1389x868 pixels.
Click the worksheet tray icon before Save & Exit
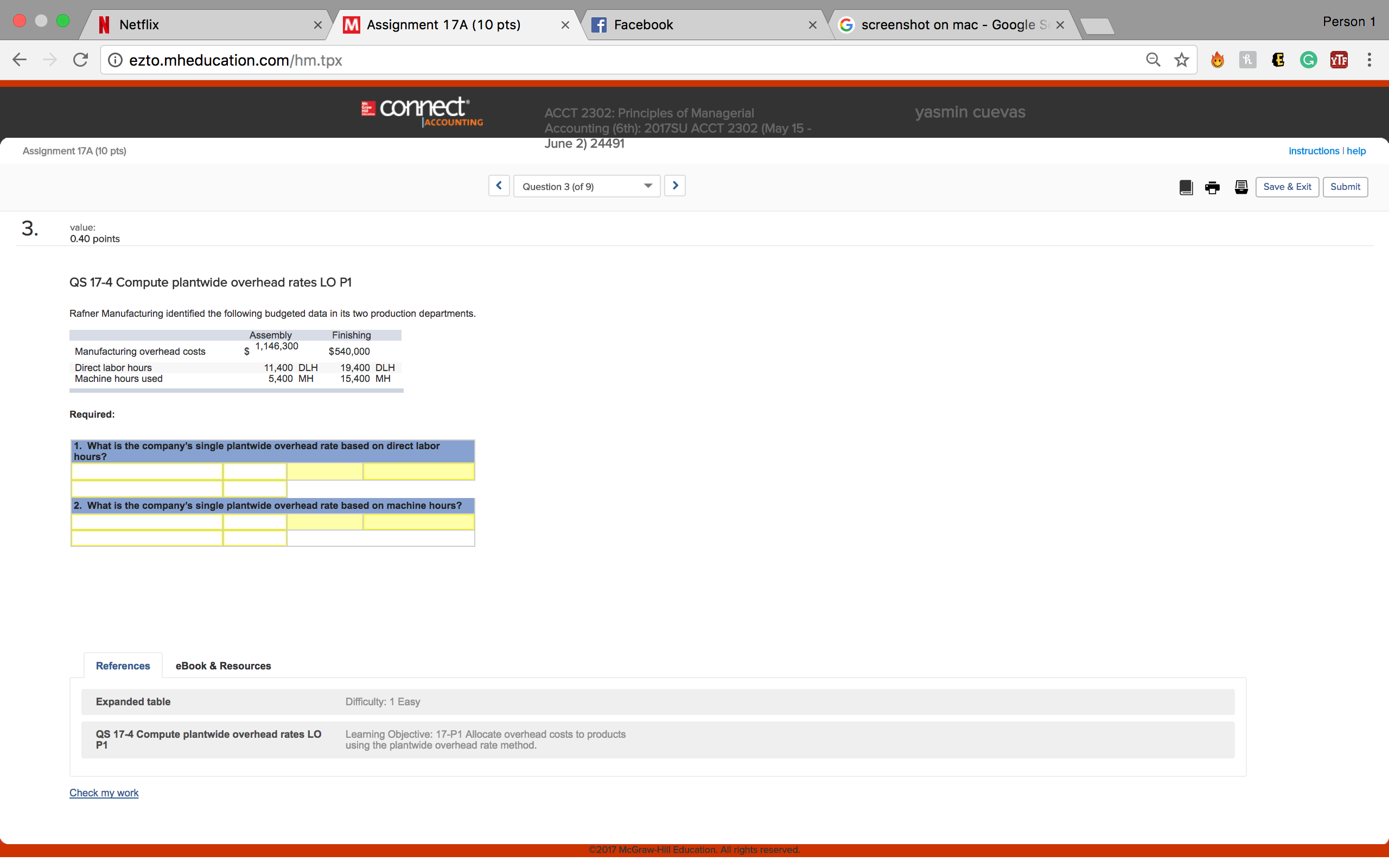1241,187
